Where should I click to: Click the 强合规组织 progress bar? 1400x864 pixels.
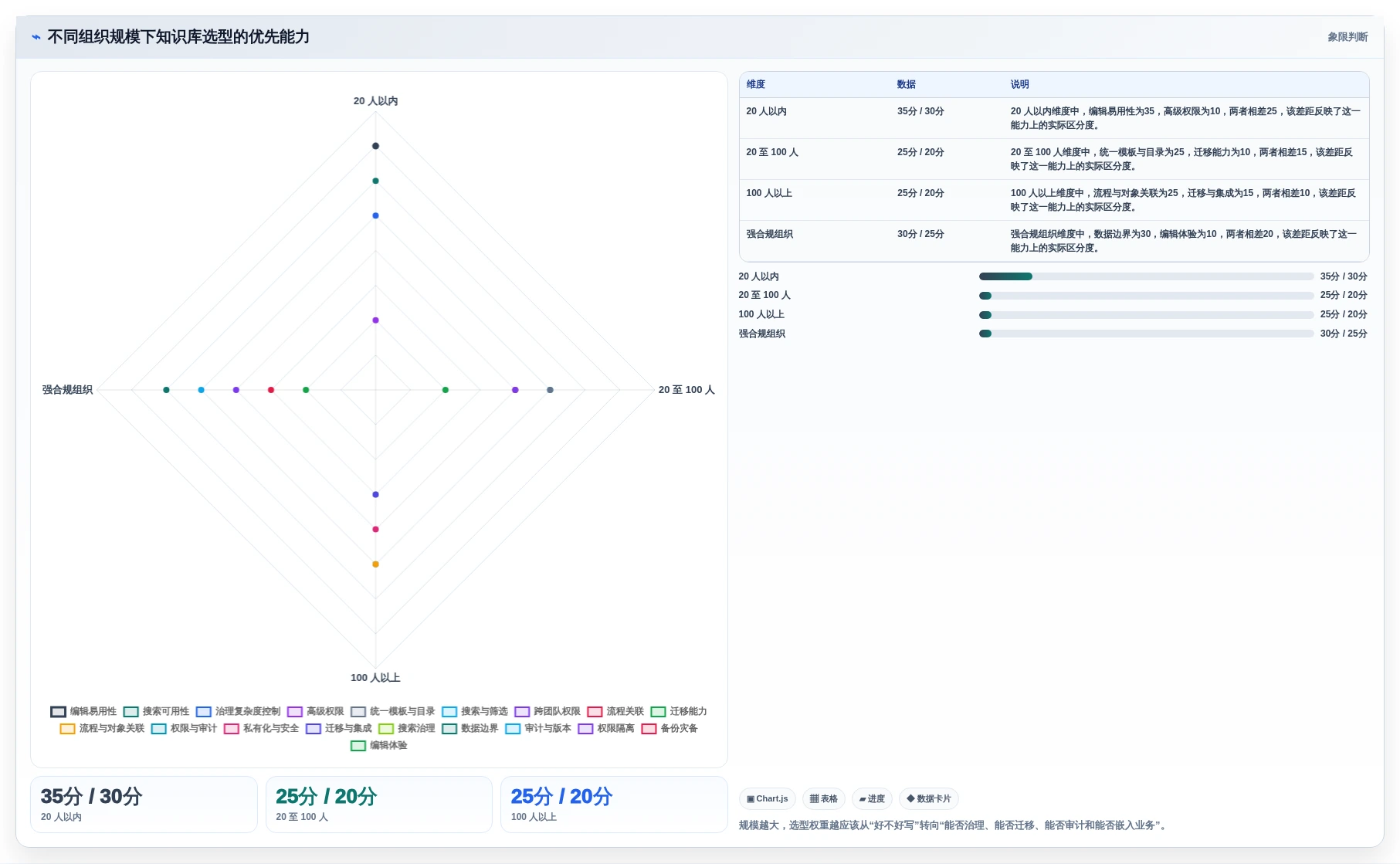[x=1146, y=334]
